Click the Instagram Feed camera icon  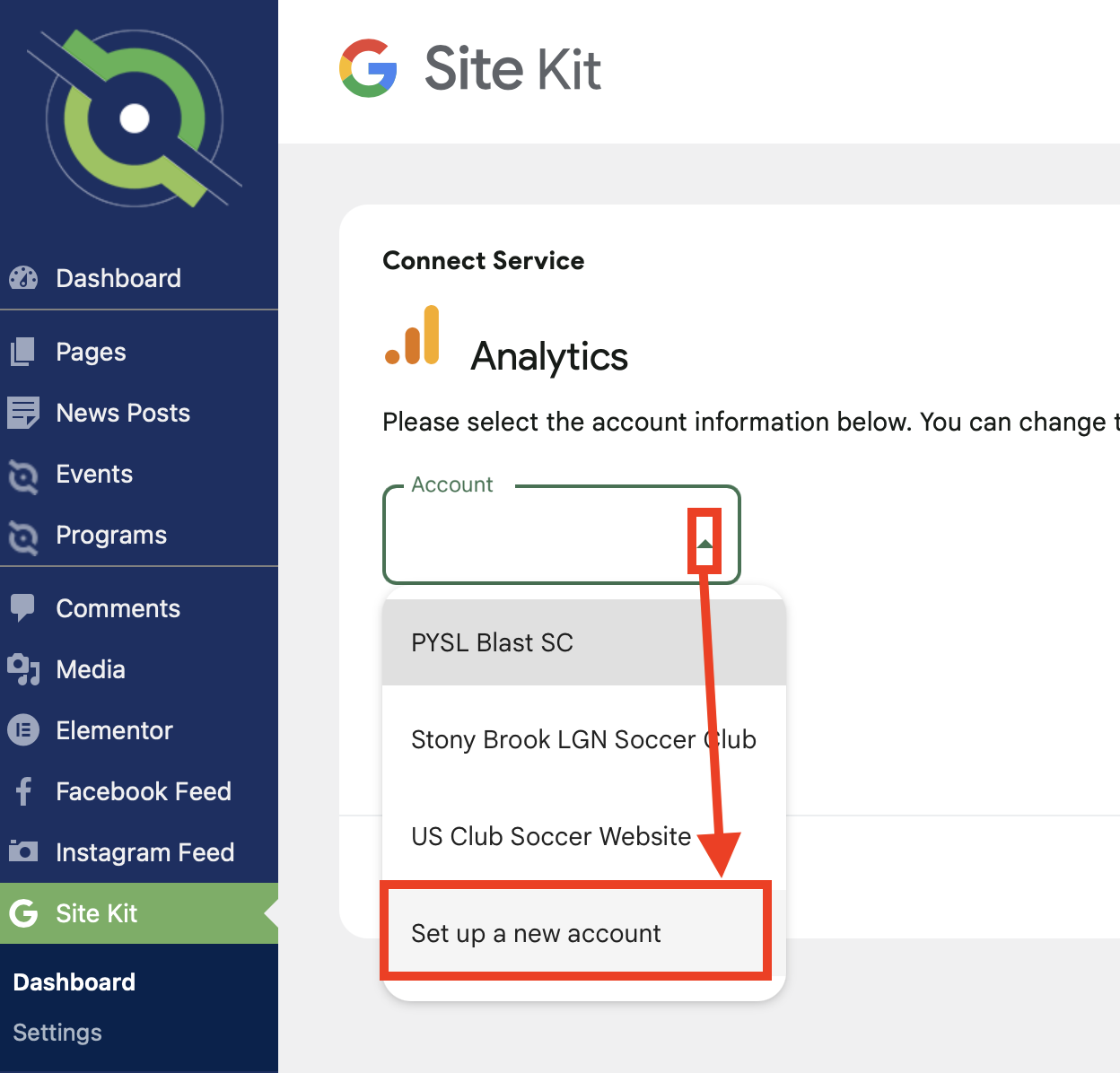[23, 851]
